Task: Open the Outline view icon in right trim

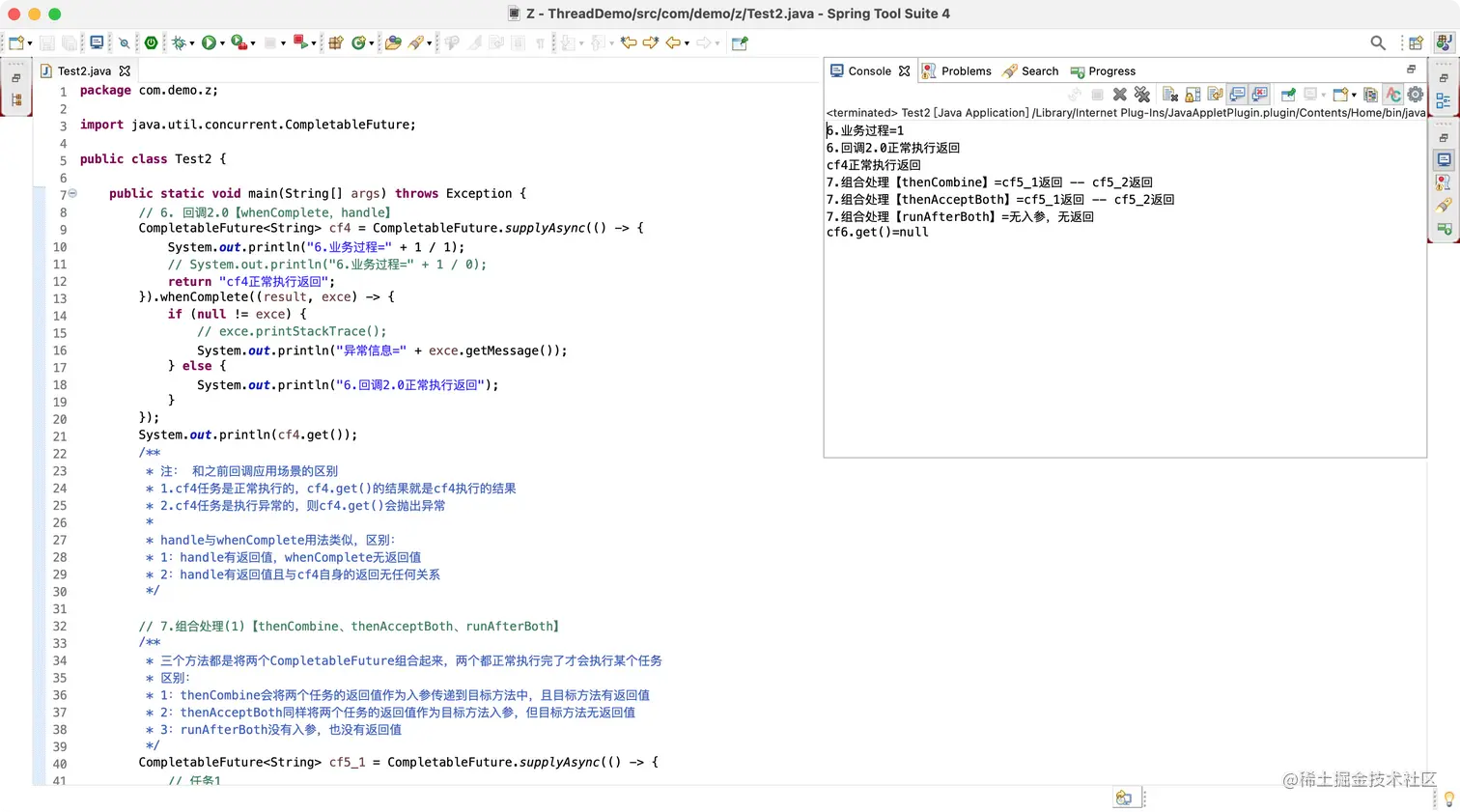Action: coord(1444,100)
